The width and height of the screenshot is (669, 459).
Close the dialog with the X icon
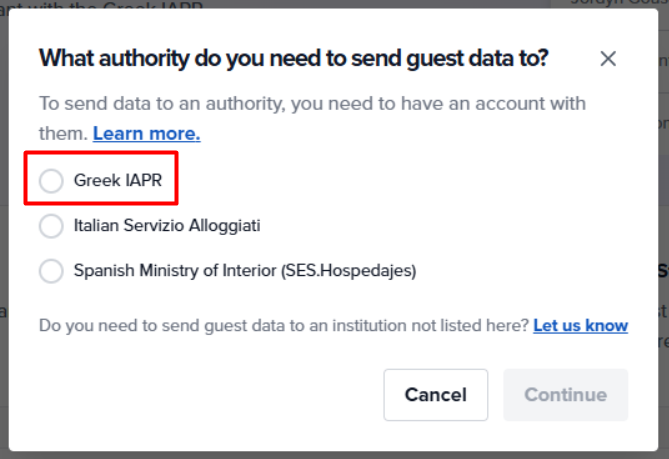click(608, 58)
